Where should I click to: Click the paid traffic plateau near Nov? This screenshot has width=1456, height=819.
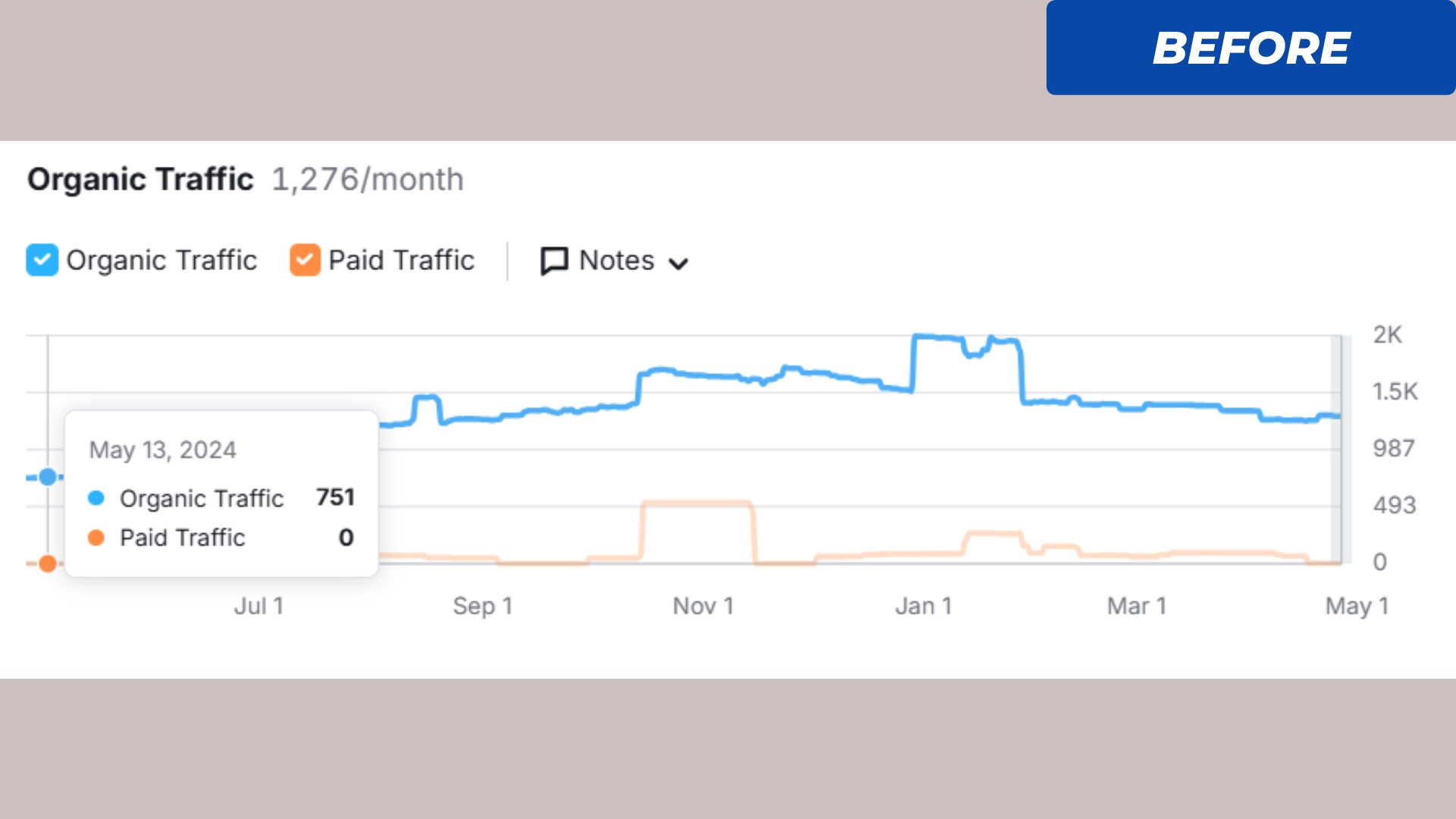pos(696,503)
